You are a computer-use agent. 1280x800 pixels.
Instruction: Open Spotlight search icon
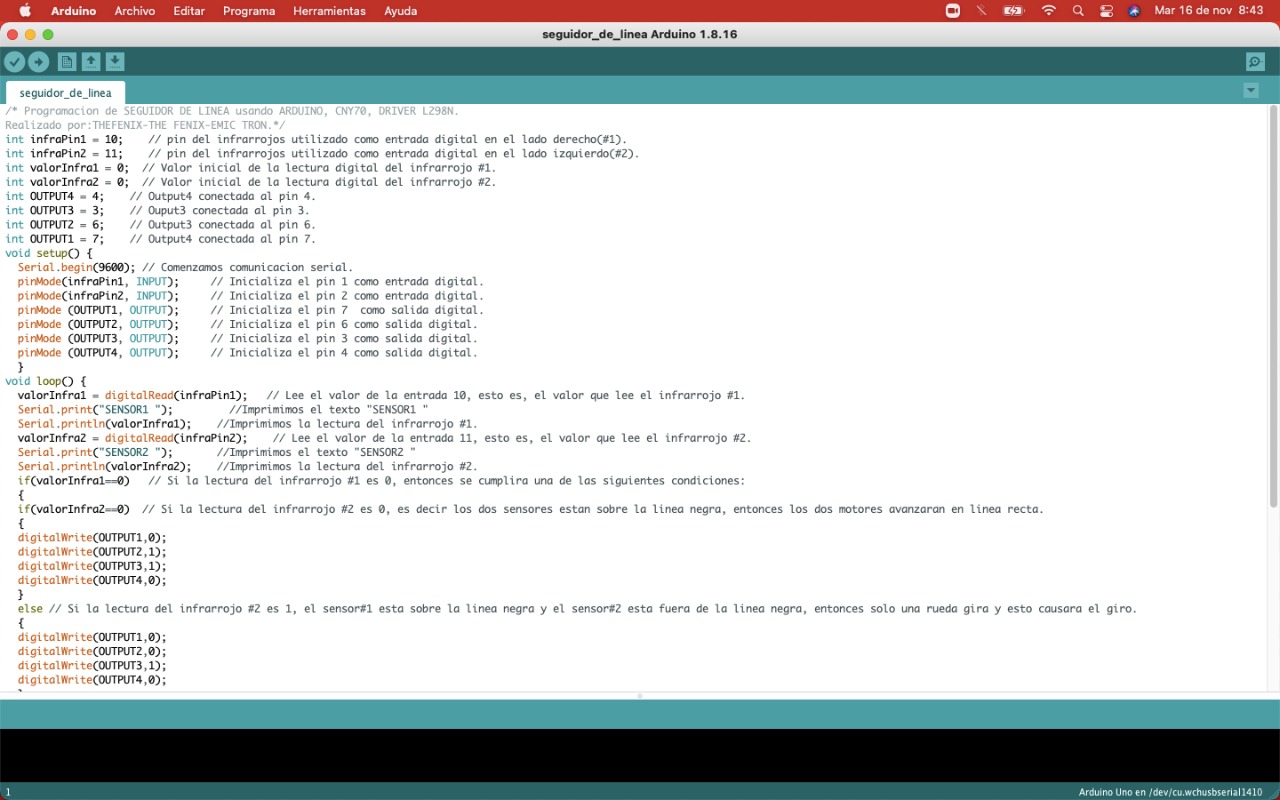tap(1078, 11)
